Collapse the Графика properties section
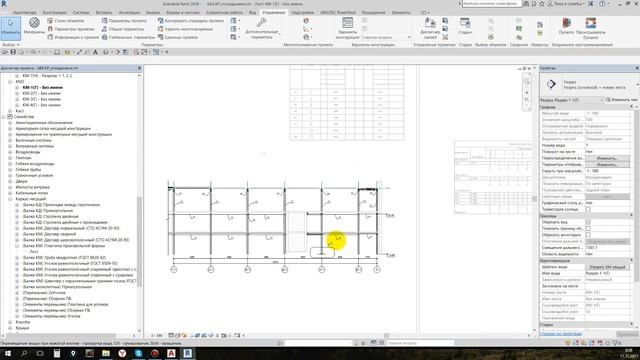This screenshot has width=640, height=360. pos(631,107)
